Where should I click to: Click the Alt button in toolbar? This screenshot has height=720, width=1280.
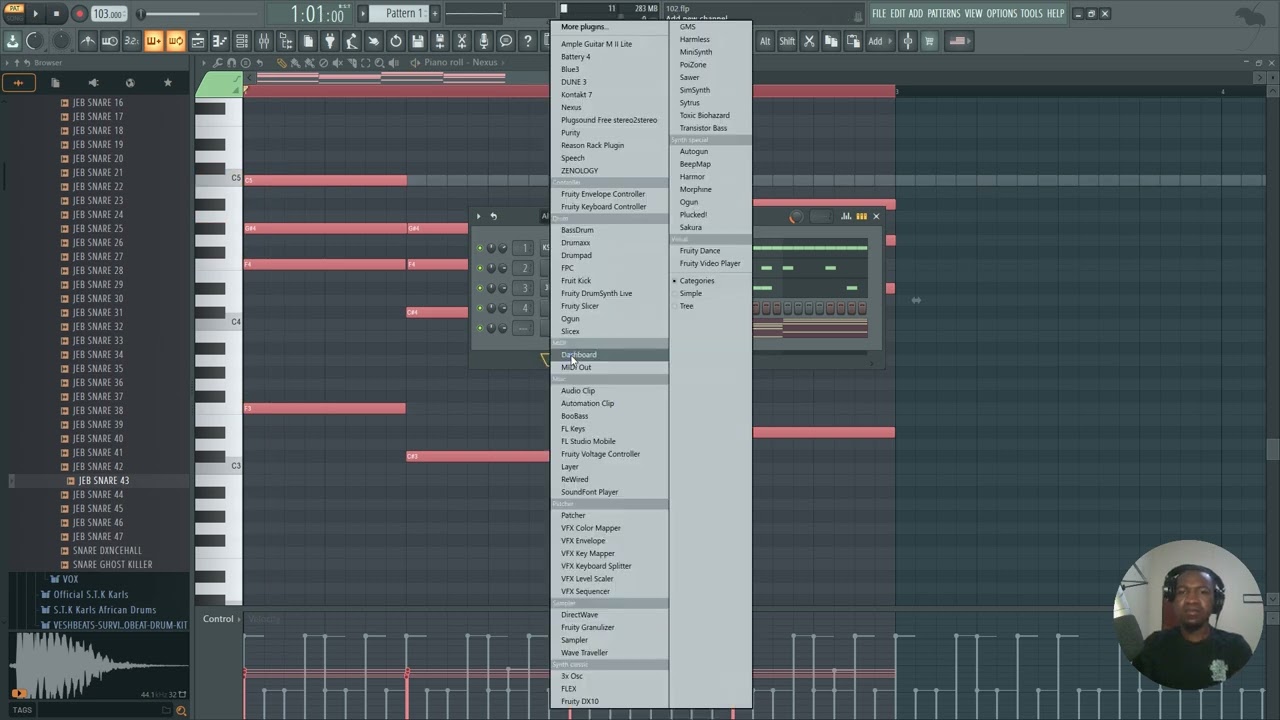765,41
